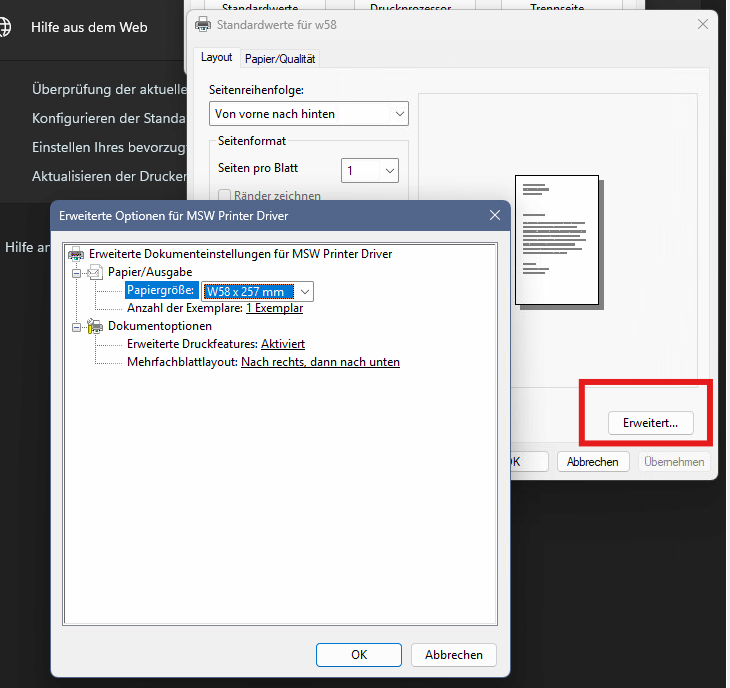Select Erweiterte Dokumenteinstellungen root item
Screen dimensions: 730x688
coord(241,254)
